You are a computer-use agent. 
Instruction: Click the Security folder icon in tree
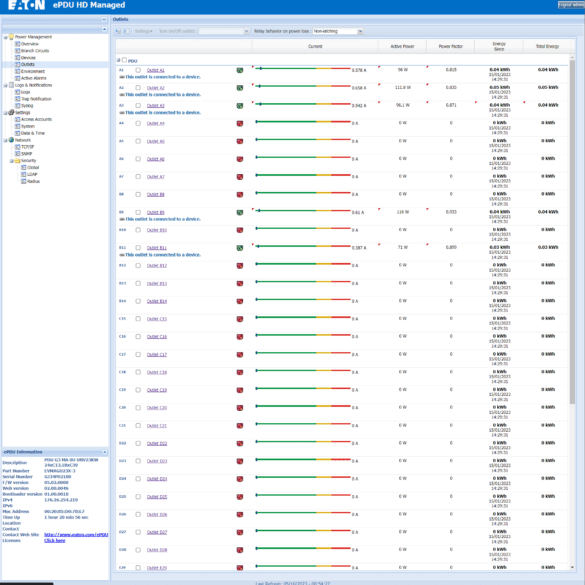coord(17,161)
